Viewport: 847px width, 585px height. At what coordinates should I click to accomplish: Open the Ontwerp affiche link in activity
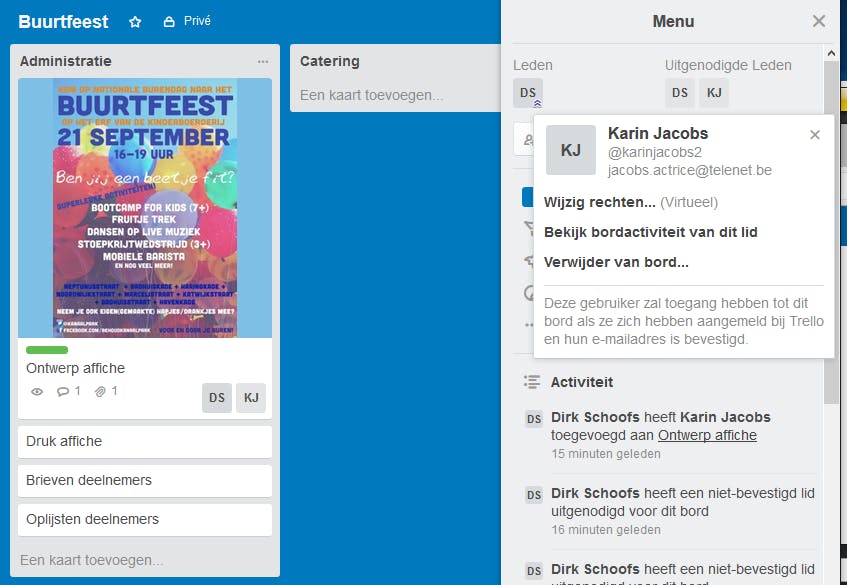[x=707, y=435]
